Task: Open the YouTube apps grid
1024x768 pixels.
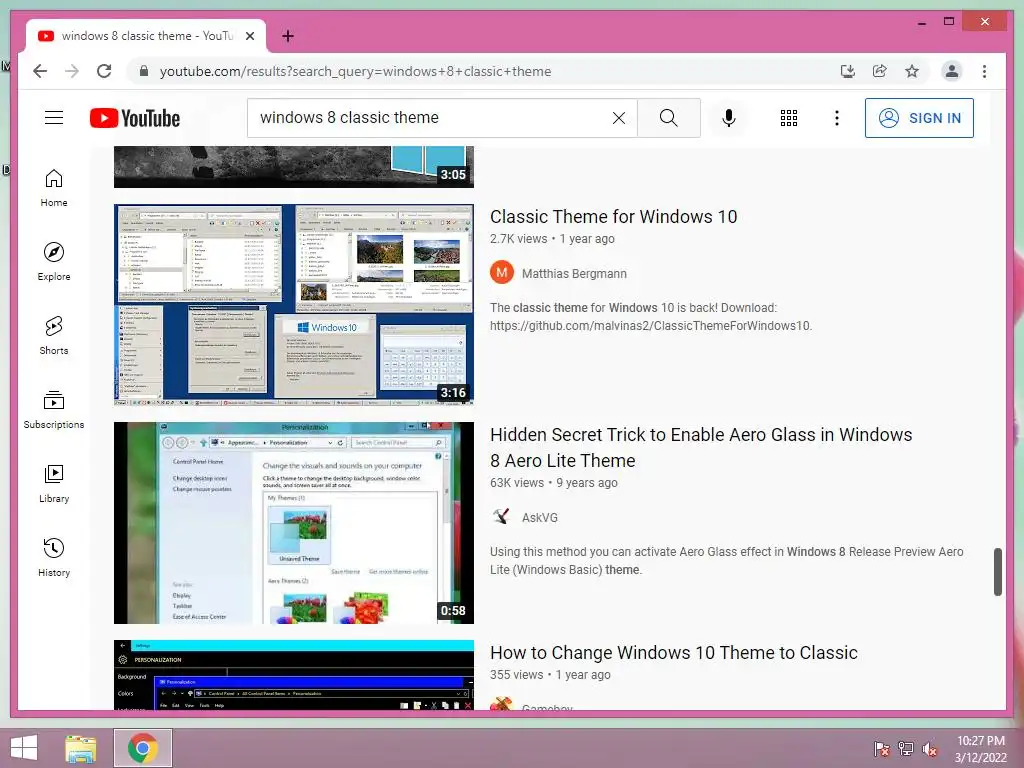Action: tap(789, 118)
